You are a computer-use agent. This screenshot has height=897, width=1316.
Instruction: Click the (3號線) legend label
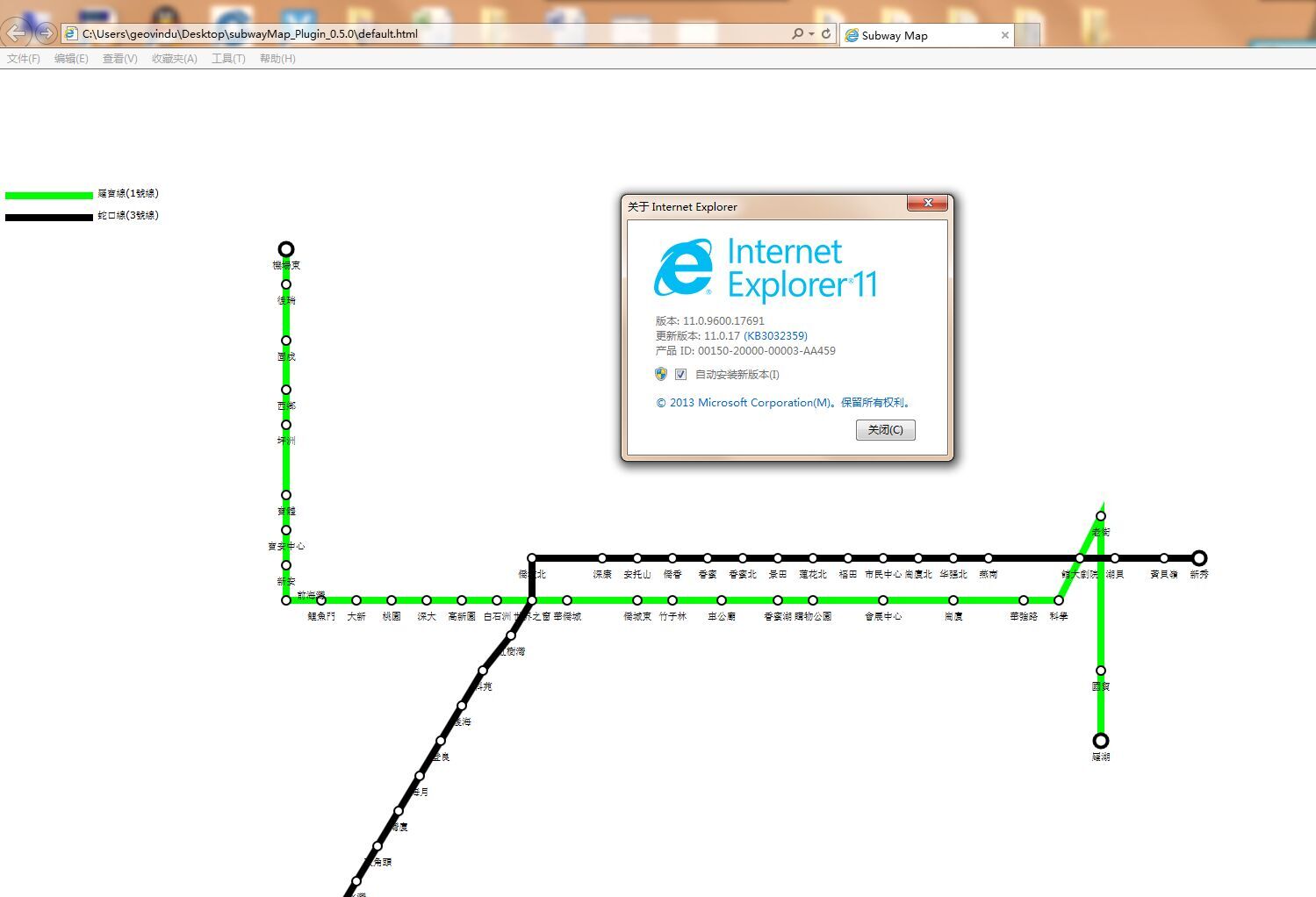128,215
